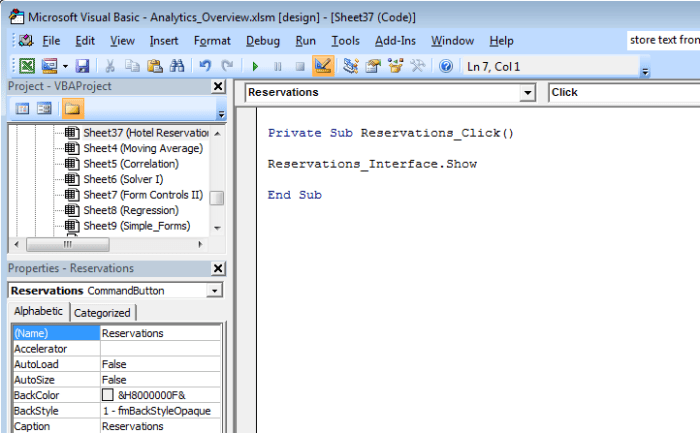Image resolution: width=700 pixels, height=433 pixels.
Task: Open the Tools menu
Action: pyautogui.click(x=345, y=41)
